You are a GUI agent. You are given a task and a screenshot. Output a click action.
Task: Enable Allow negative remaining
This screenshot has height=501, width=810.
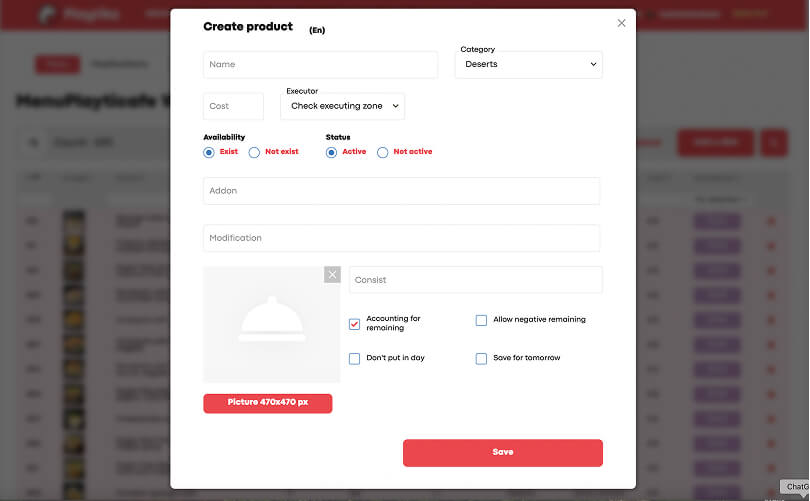click(x=481, y=320)
